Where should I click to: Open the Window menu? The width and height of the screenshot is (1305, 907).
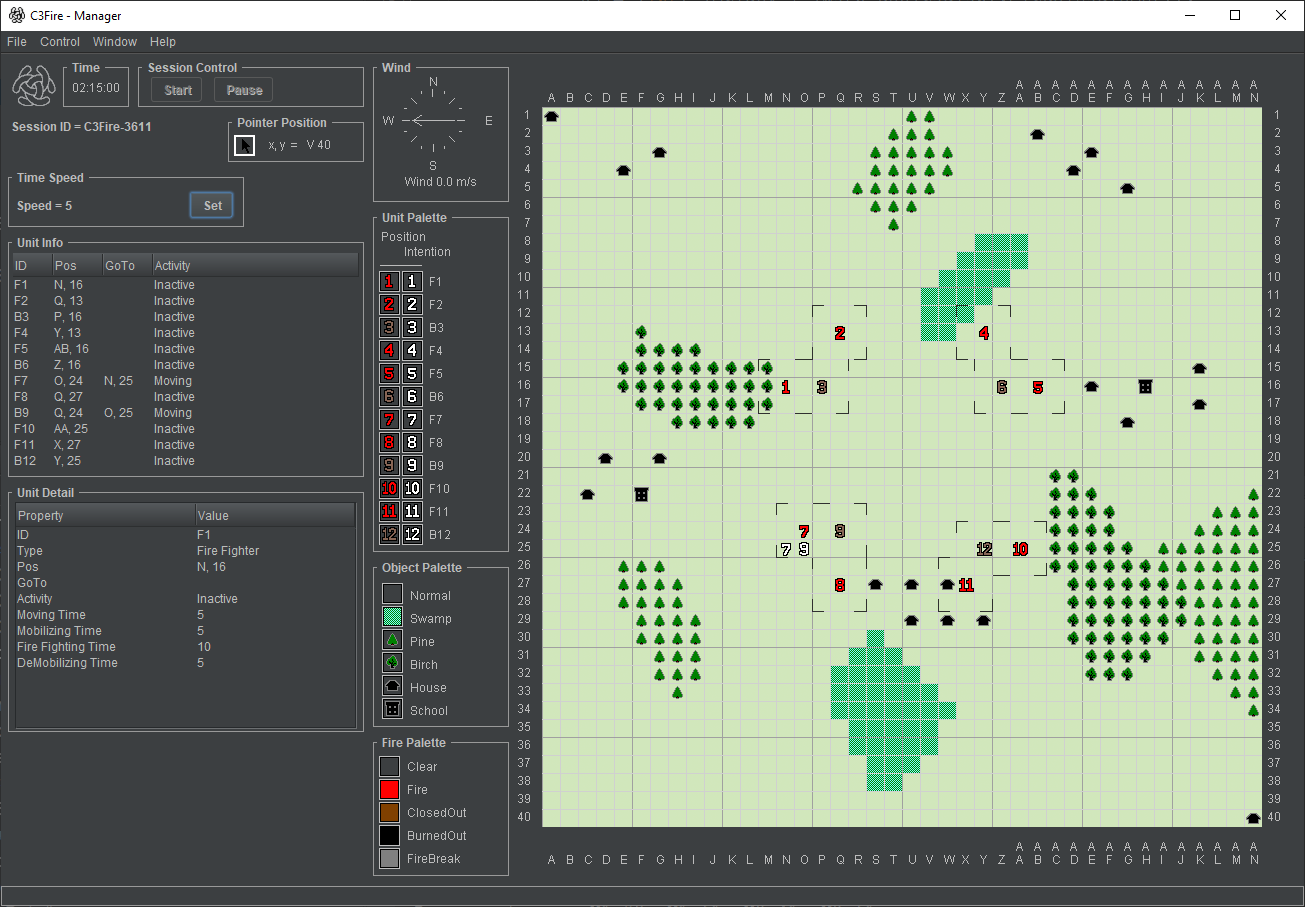click(115, 42)
